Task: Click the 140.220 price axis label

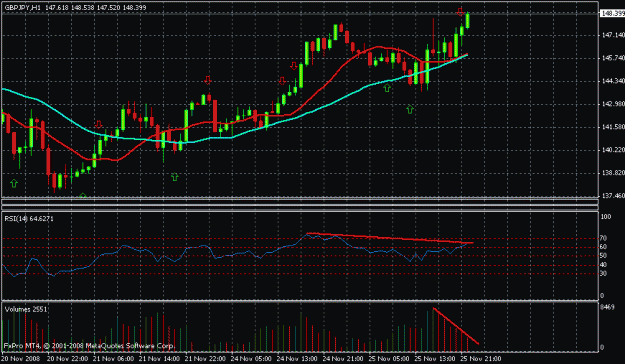Action: (x=613, y=150)
